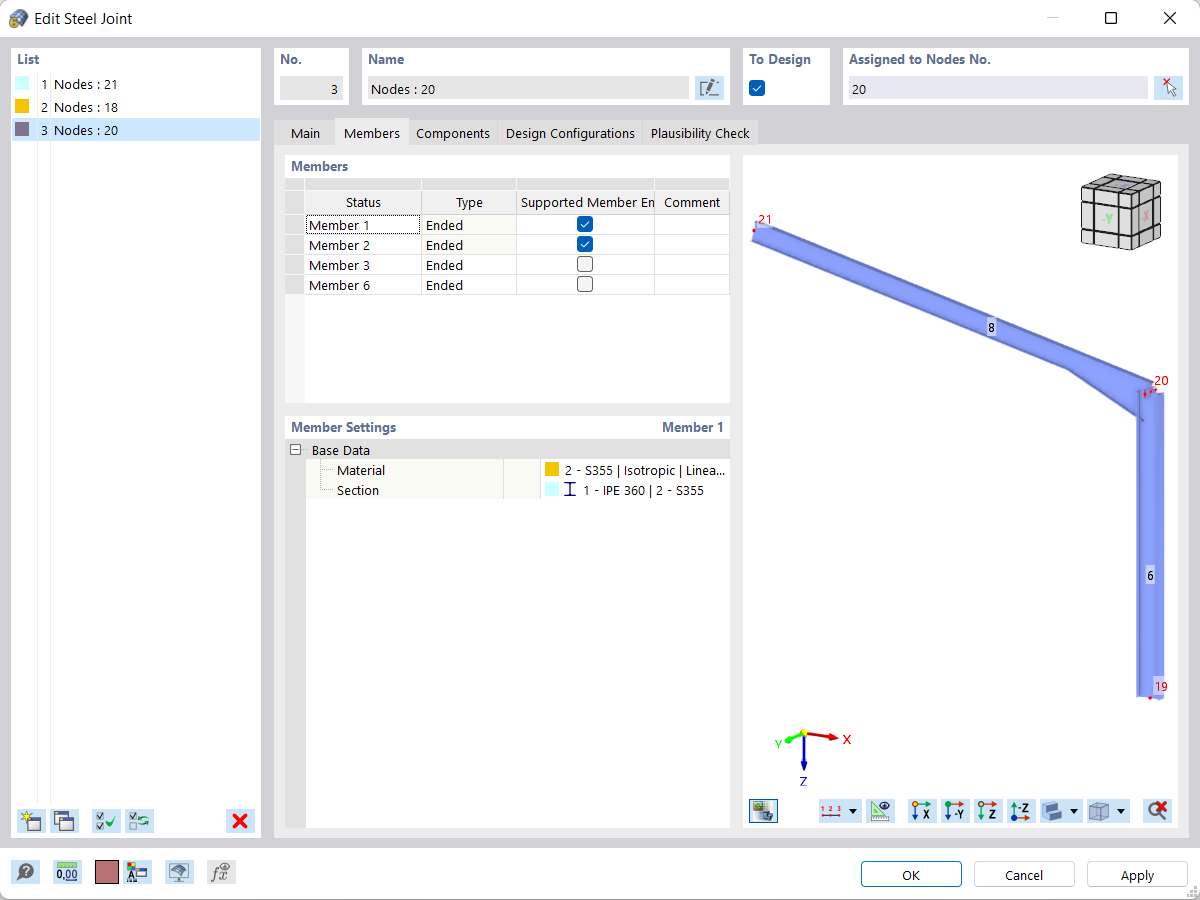Screen dimensions: 1200x900
Task: Click the dusty red color swatch
Action: [x=107, y=872]
